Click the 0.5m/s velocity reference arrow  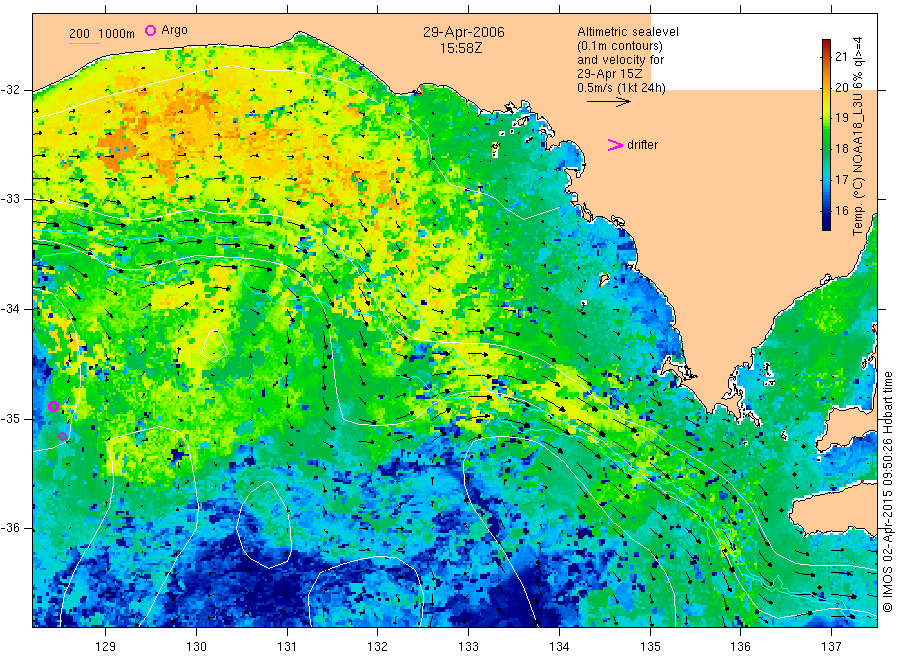pos(608,102)
